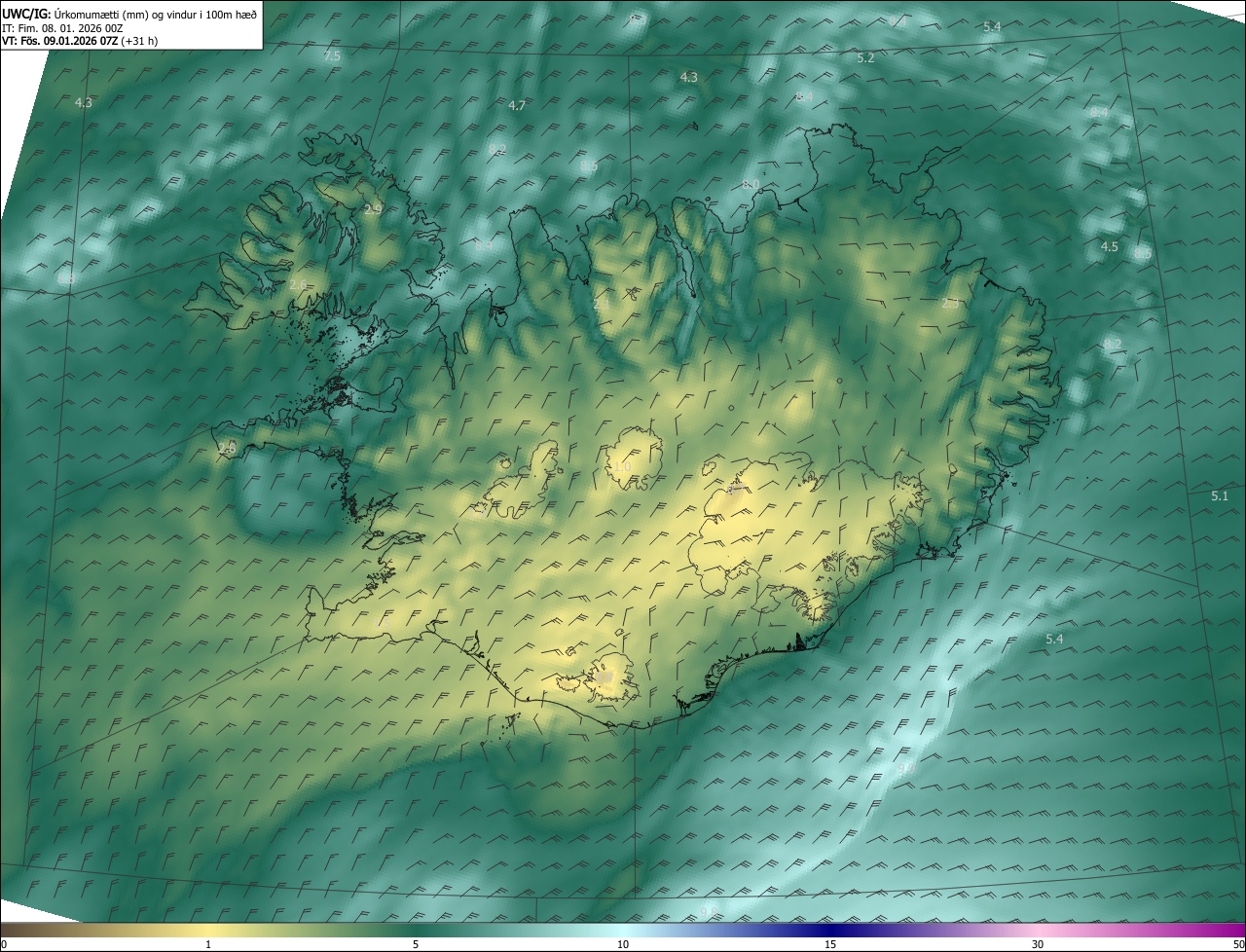
Task: Click the IT: Fim. 08. 01. 2026 00Z line
Action: [x=62, y=28]
